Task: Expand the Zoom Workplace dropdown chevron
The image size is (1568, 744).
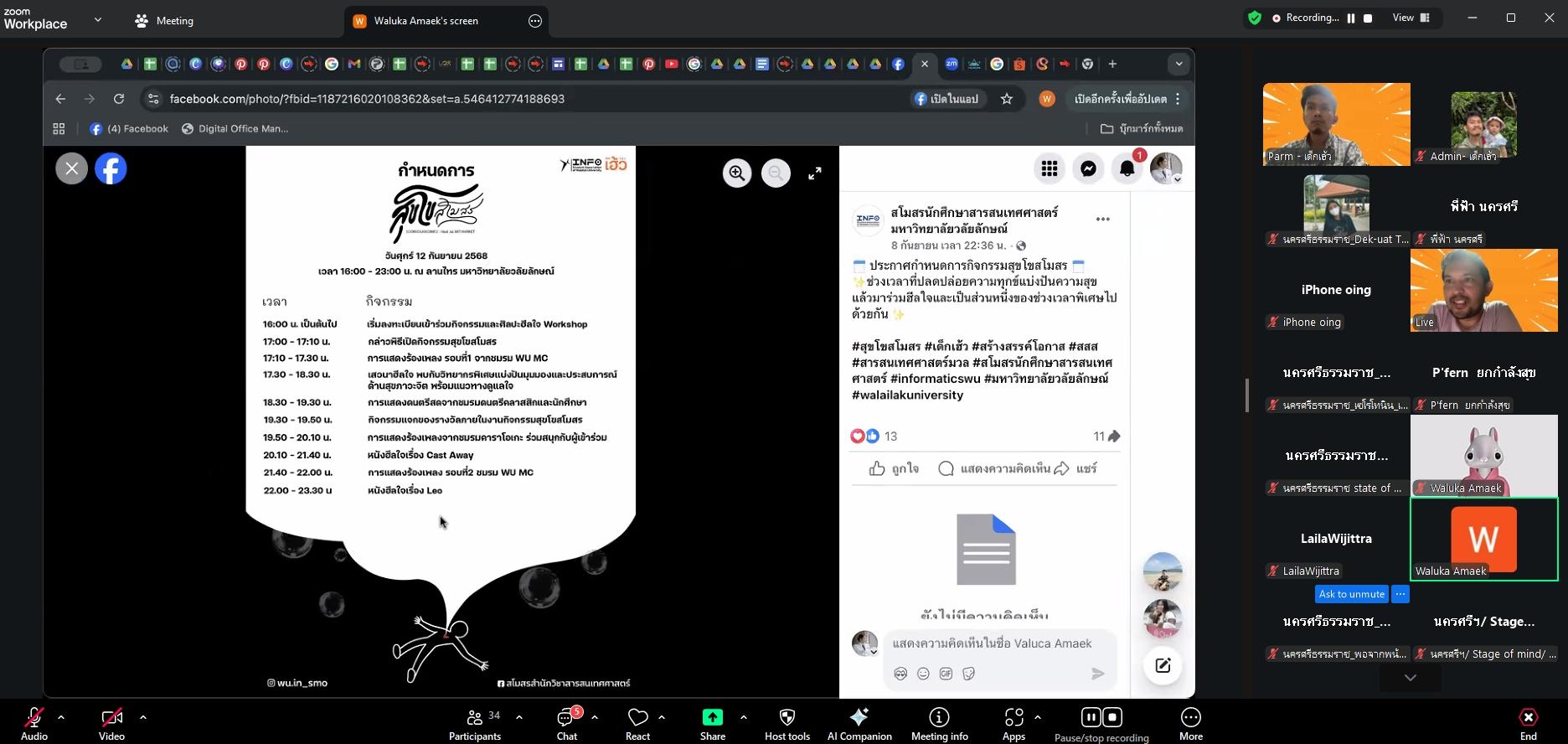Action: coord(98,20)
